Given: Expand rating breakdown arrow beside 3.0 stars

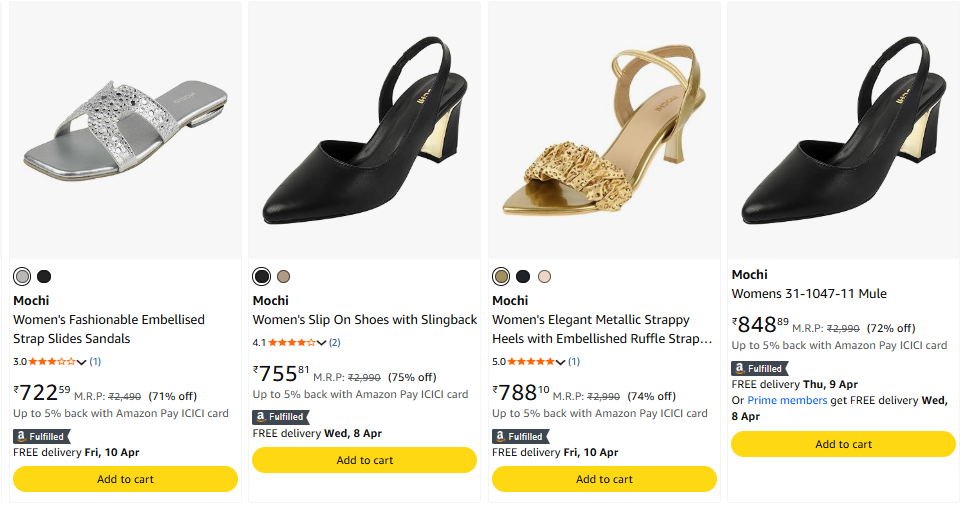Looking at the screenshot, I should pos(82,362).
